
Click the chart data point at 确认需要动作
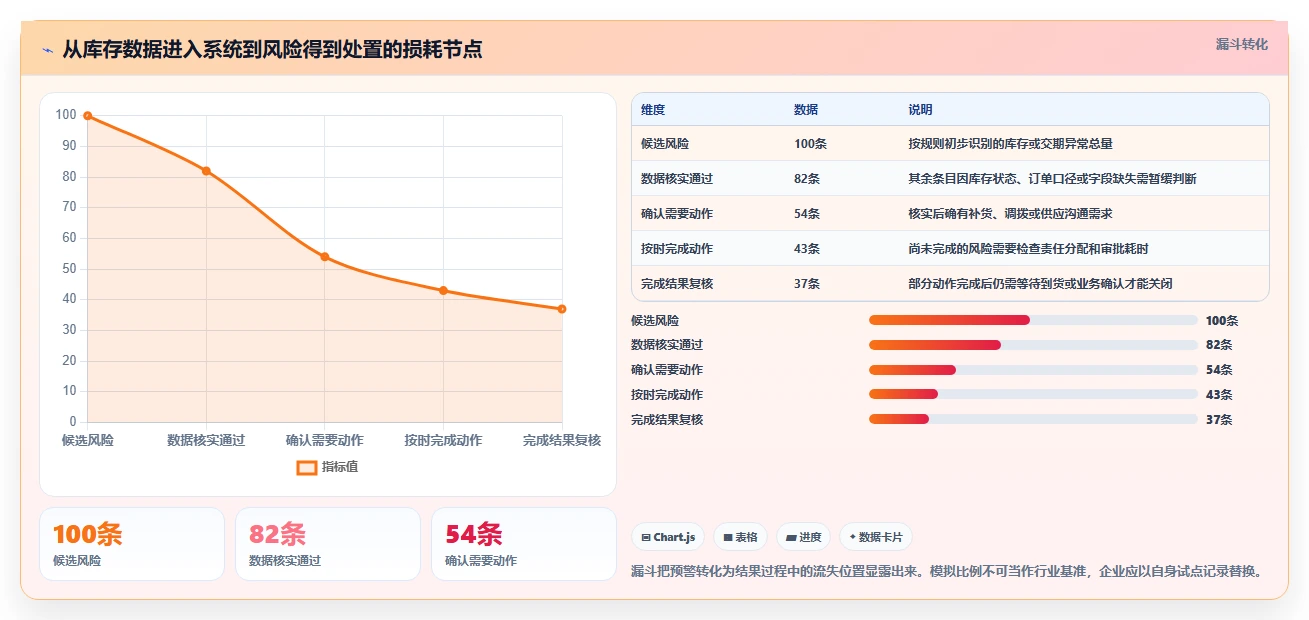pyautogui.click(x=325, y=257)
